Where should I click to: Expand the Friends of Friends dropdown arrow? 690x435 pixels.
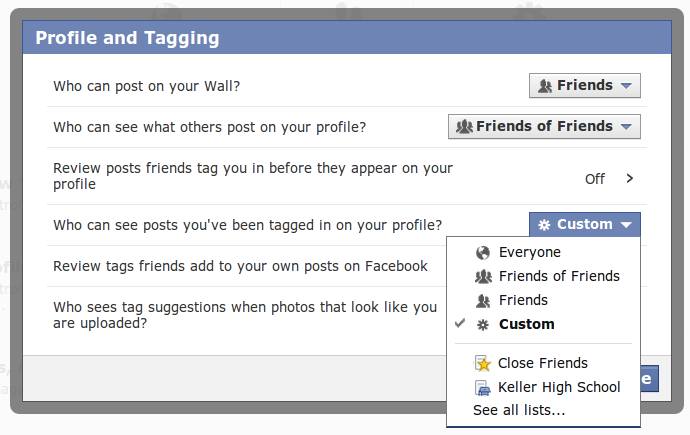626,127
